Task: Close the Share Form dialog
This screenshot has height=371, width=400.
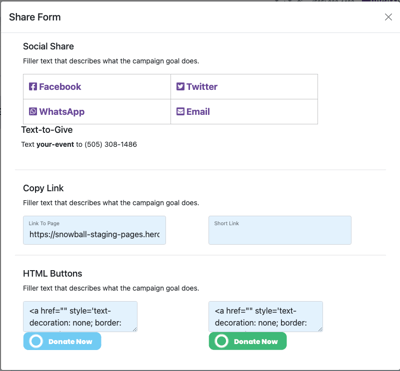Action: point(388,17)
